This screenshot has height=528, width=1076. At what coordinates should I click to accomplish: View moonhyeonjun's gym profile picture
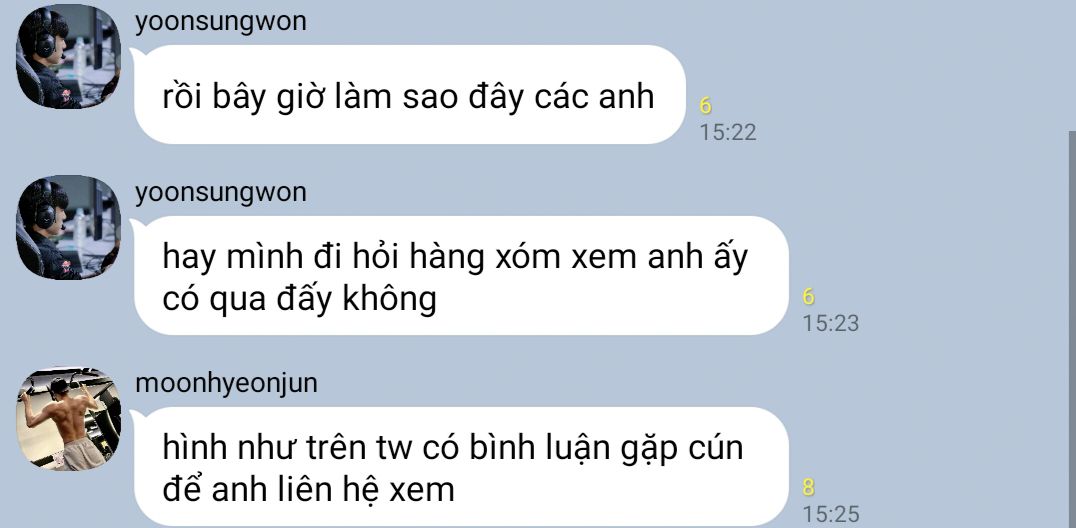pos(68,418)
